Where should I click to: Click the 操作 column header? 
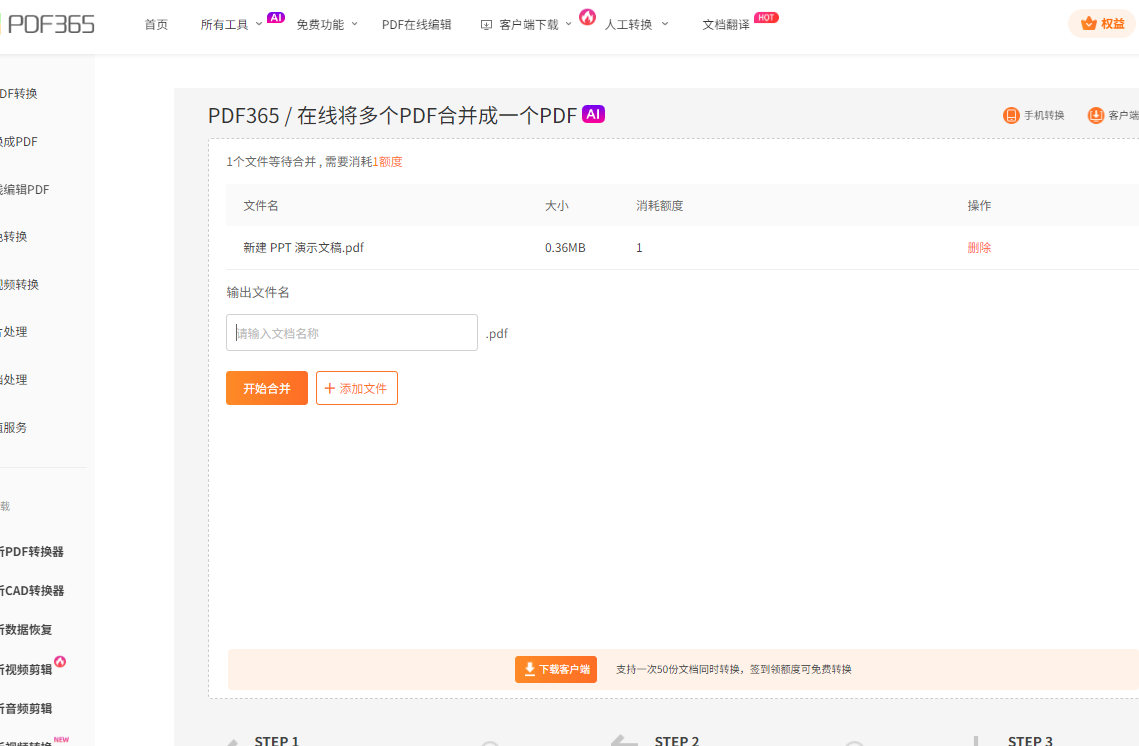(x=979, y=206)
